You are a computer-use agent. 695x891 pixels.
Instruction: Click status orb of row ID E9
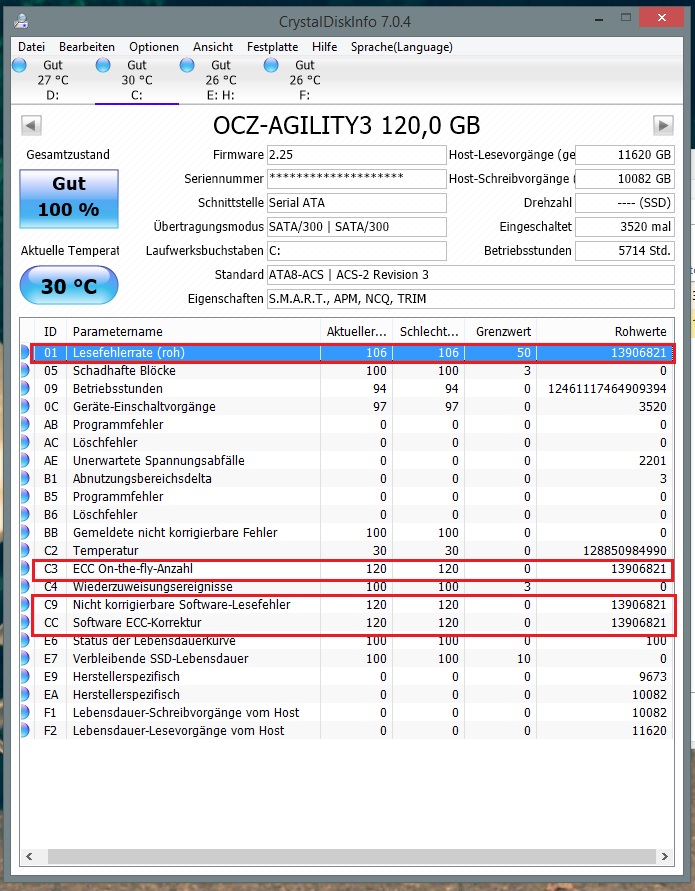(x=25, y=677)
